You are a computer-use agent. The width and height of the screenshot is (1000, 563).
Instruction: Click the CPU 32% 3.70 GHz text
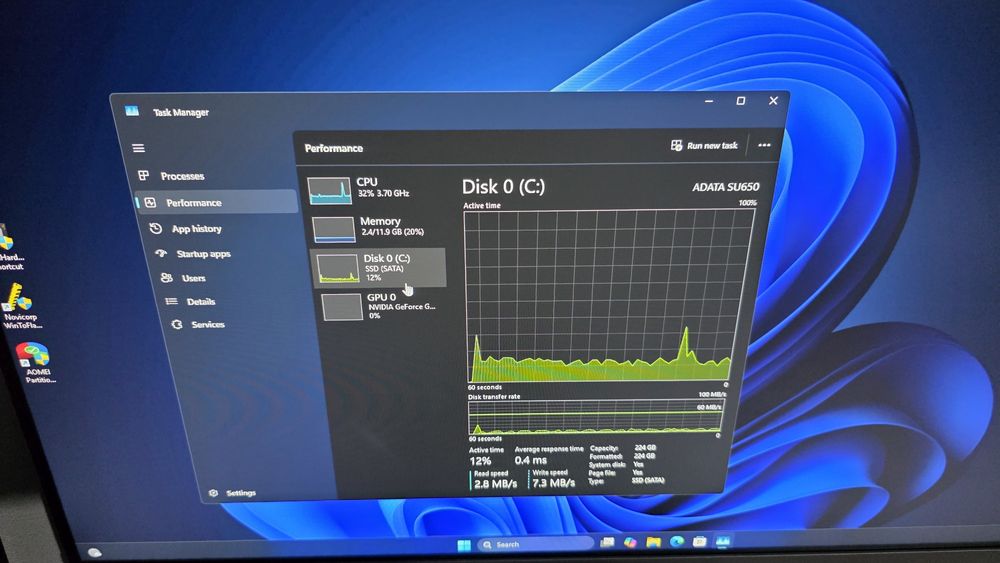tap(383, 193)
